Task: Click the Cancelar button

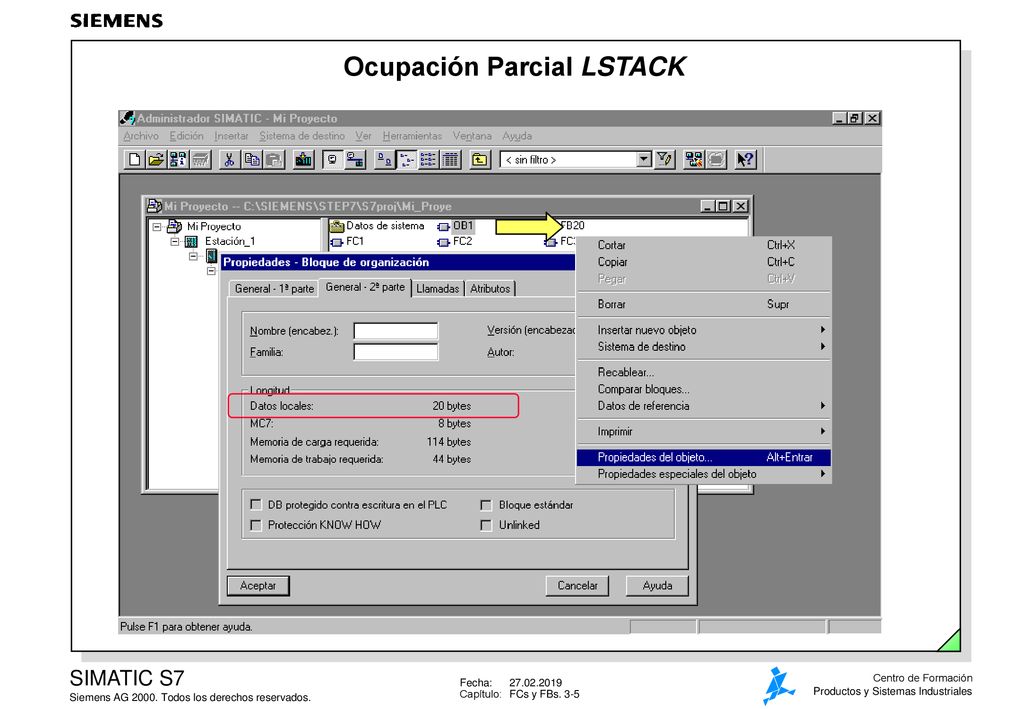Action: click(x=577, y=586)
